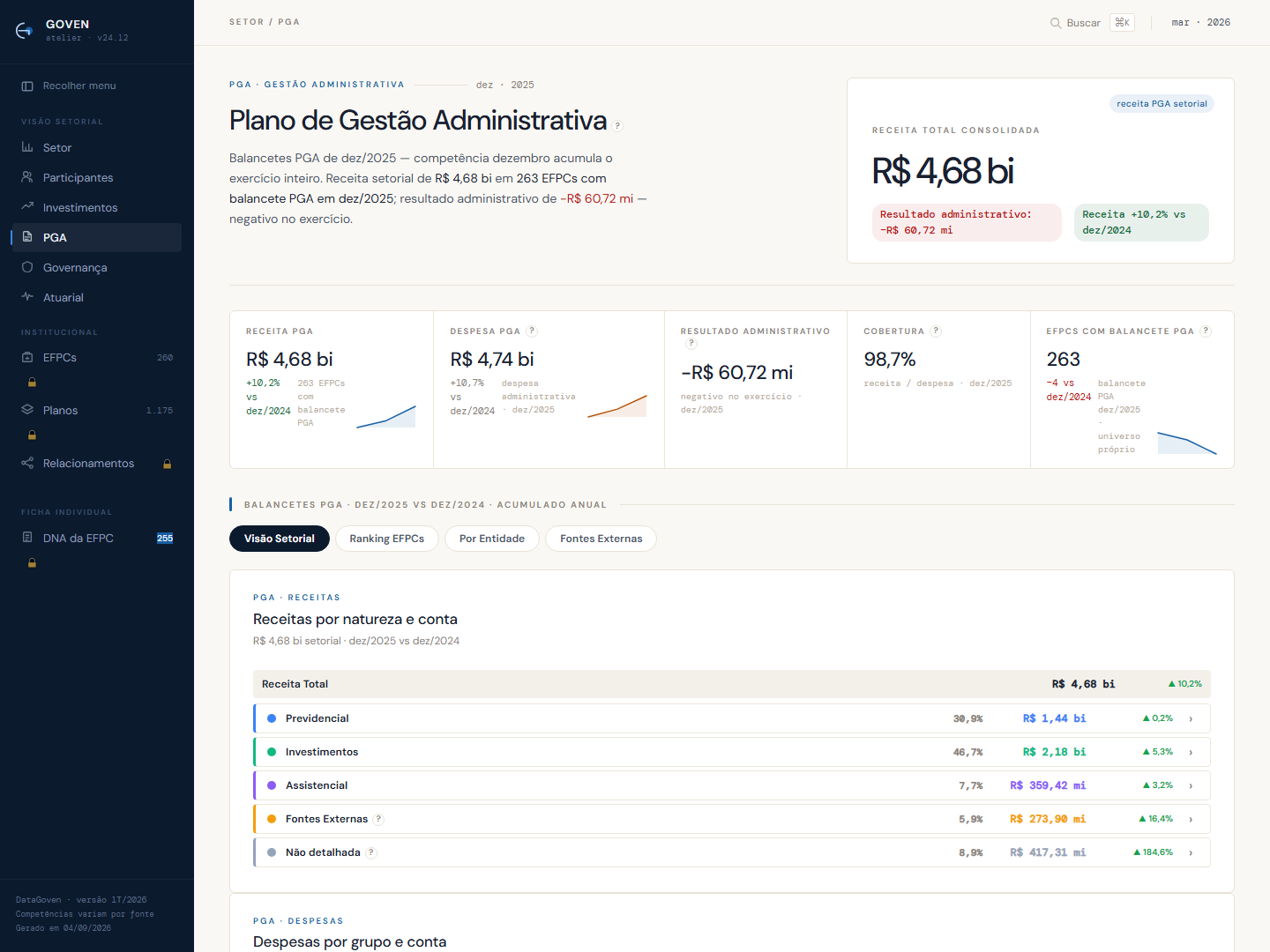Screen dimensions: 1270x952
Task: Click the 184,6% variation value
Action: tap(1154, 852)
